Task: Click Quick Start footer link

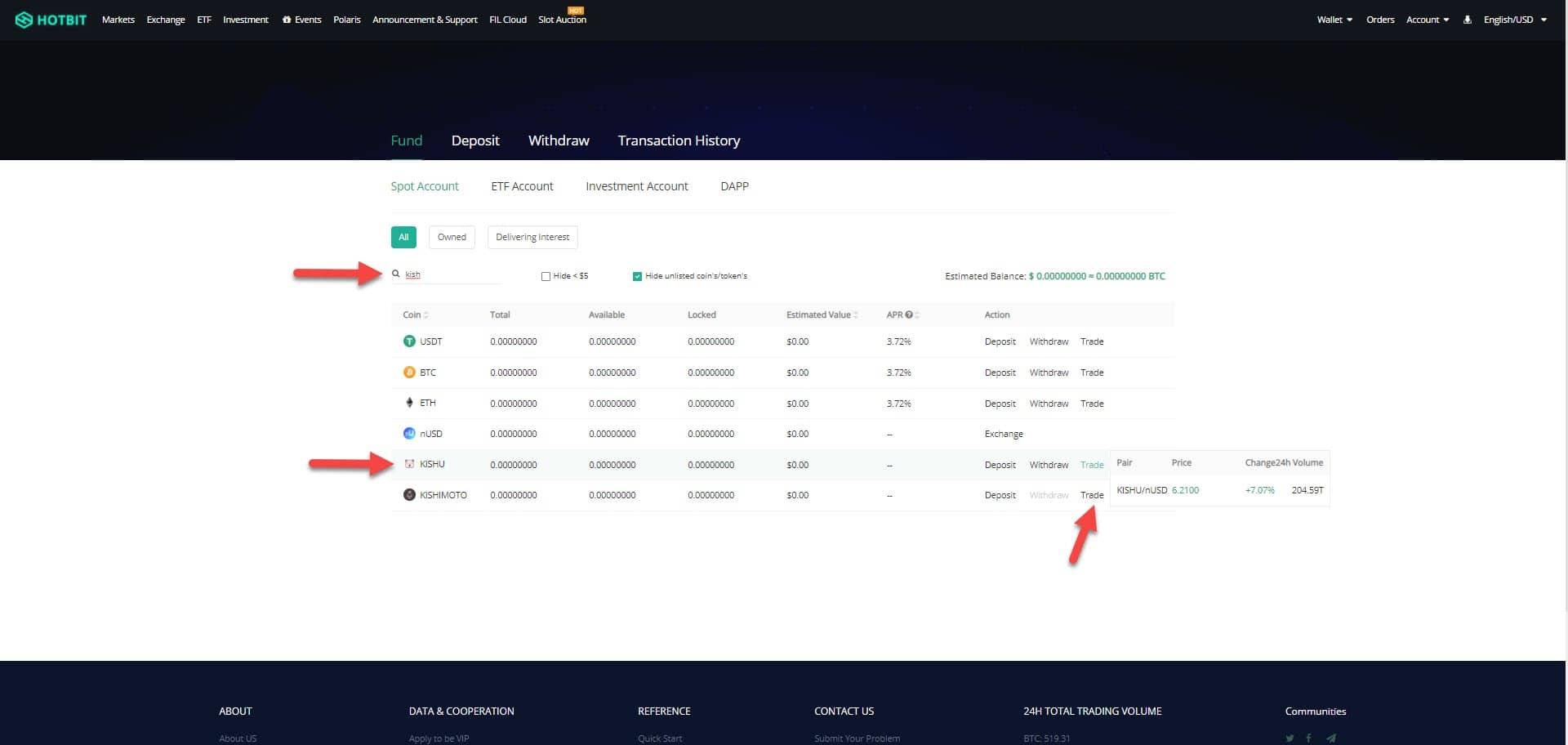Action: (x=660, y=738)
